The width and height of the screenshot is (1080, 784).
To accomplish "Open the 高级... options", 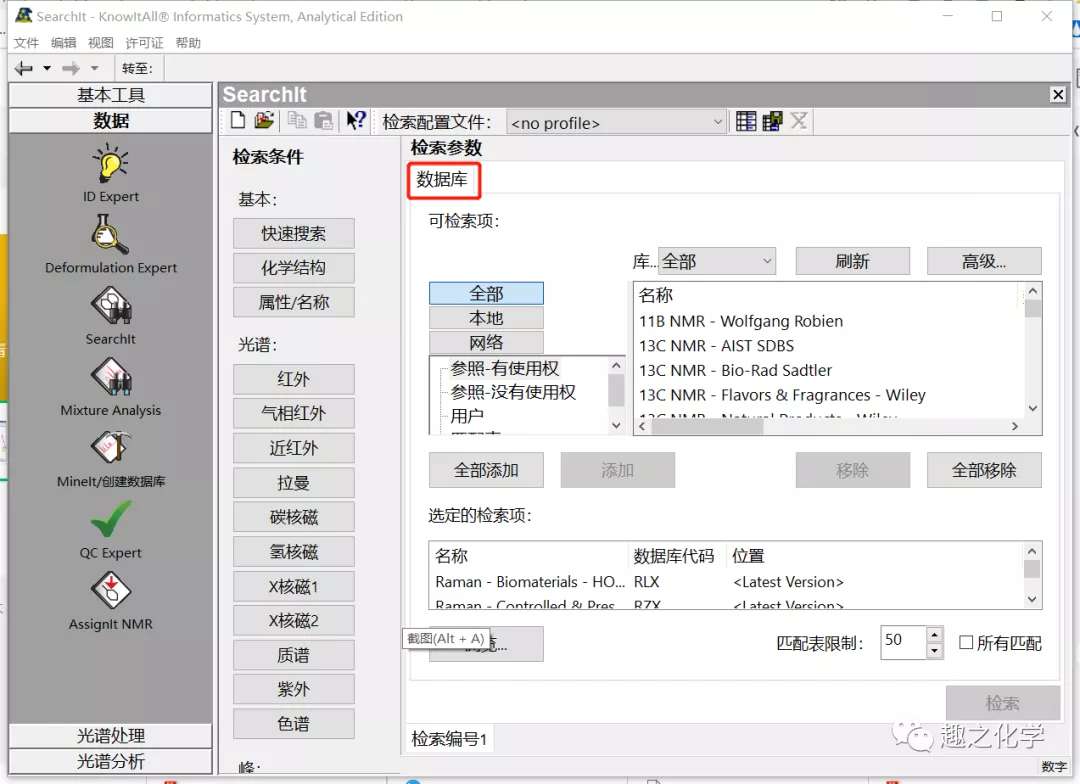I will pyautogui.click(x=984, y=261).
